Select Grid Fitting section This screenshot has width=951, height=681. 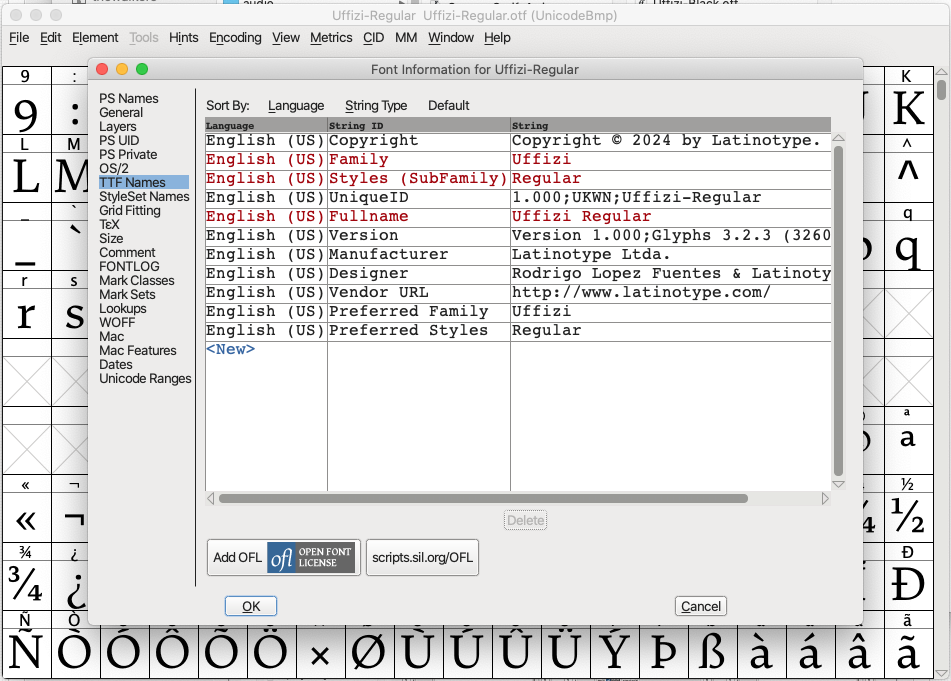[130, 210]
